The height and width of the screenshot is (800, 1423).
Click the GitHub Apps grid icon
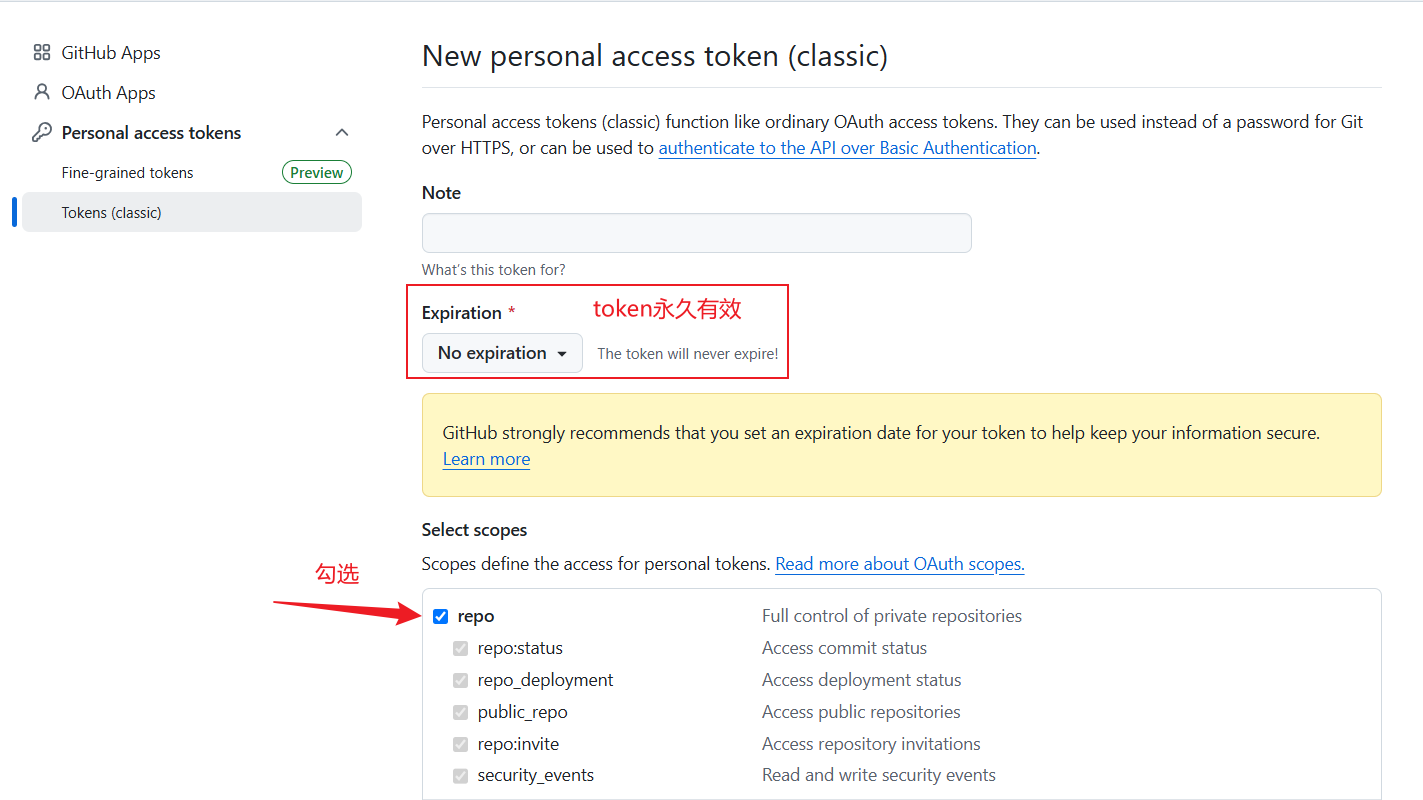pyautogui.click(x=42, y=53)
